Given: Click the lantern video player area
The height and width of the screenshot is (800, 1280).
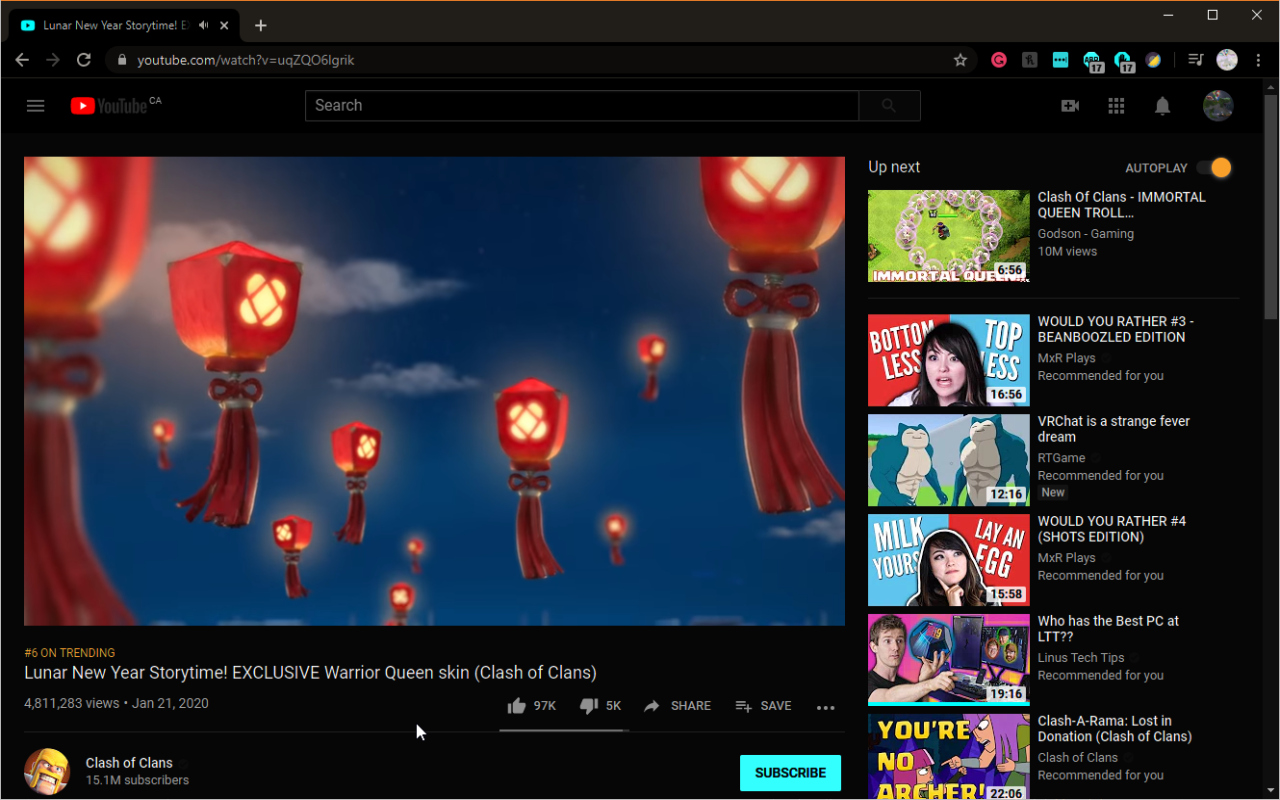Looking at the screenshot, I should (x=434, y=391).
